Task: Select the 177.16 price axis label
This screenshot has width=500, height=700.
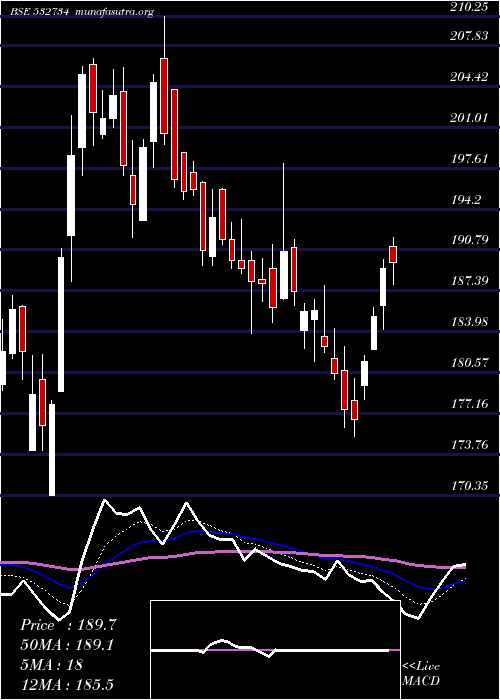Action: 468,404
